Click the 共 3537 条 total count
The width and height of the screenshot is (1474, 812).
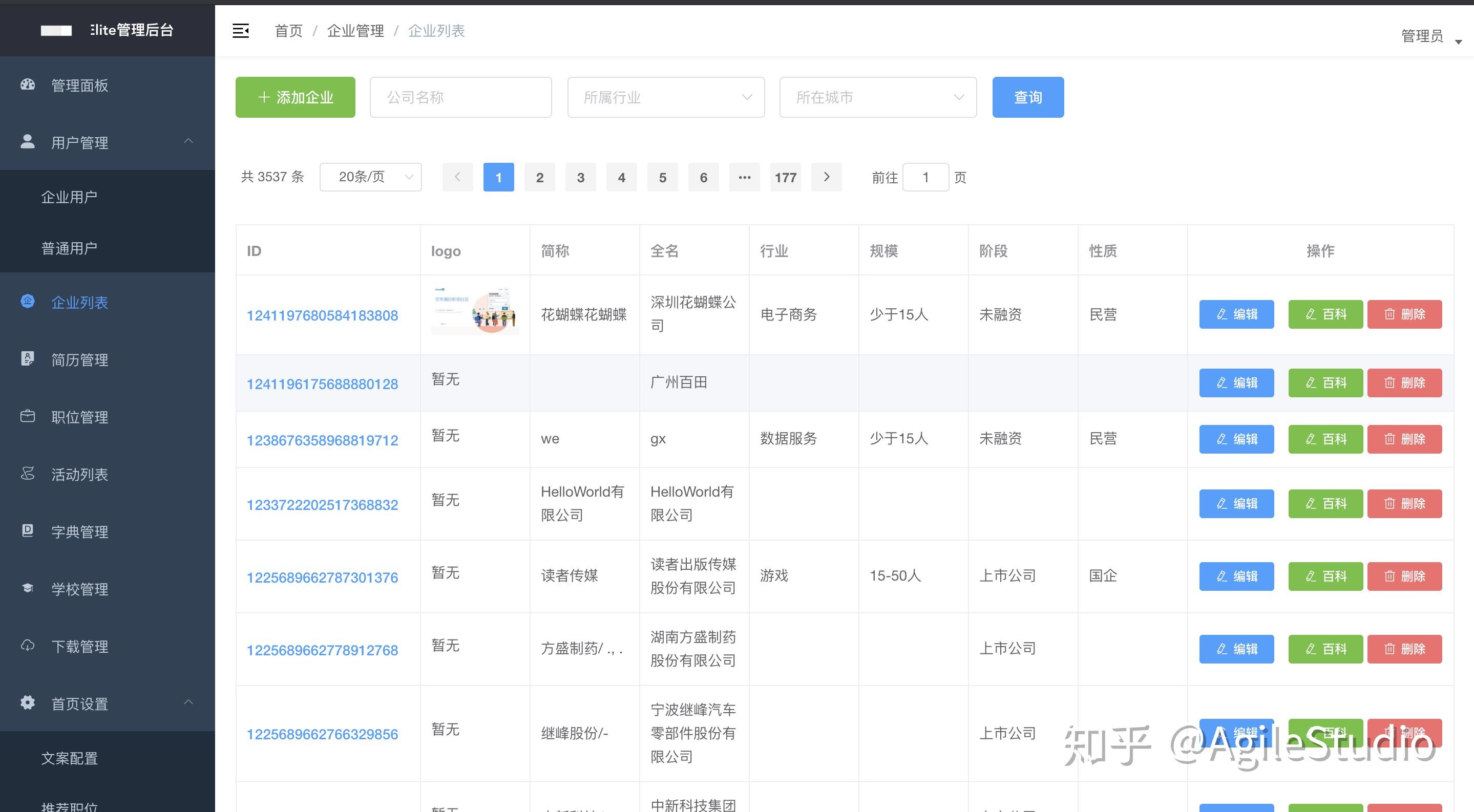[272, 177]
